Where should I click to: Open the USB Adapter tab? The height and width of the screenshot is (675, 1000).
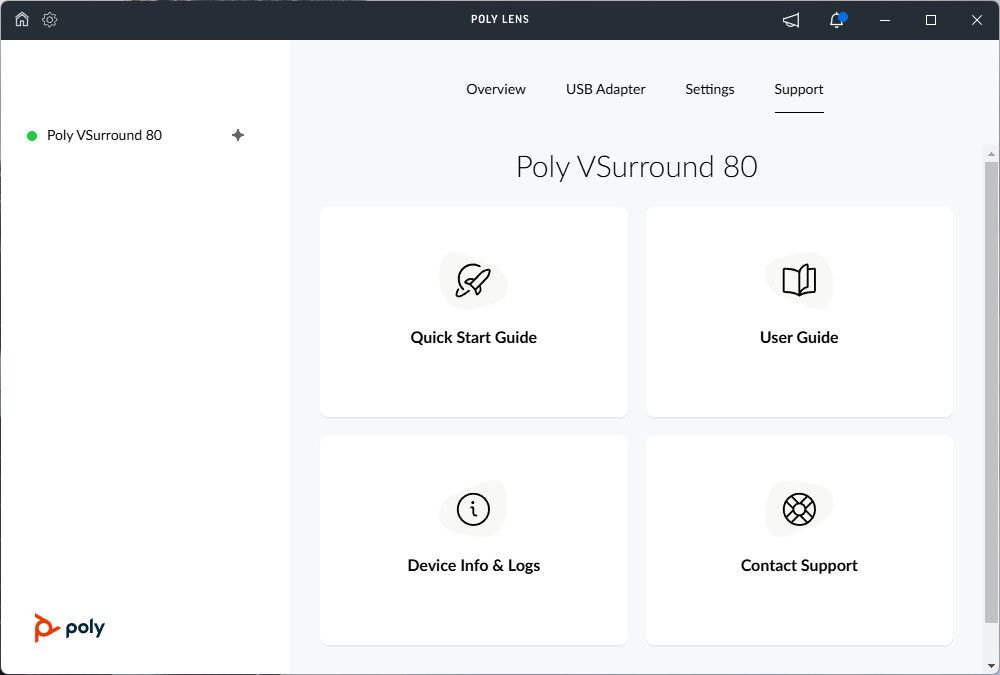pyautogui.click(x=605, y=89)
